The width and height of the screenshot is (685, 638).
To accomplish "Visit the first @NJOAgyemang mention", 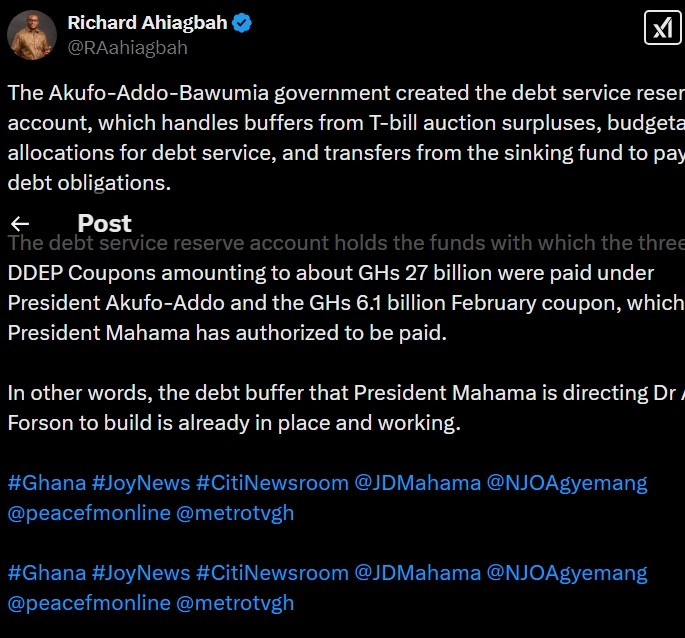I will pos(567,483).
